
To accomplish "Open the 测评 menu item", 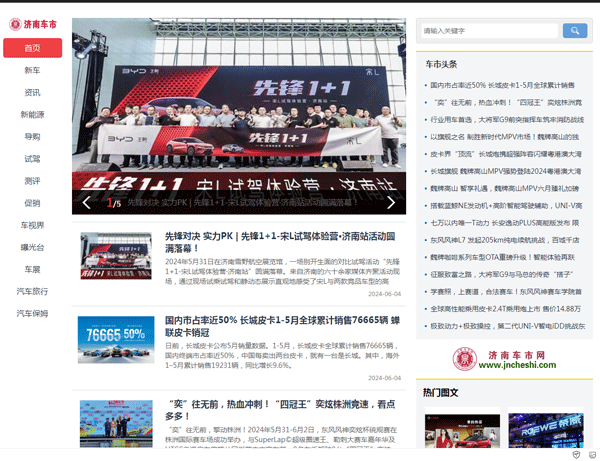I will click(x=33, y=181).
